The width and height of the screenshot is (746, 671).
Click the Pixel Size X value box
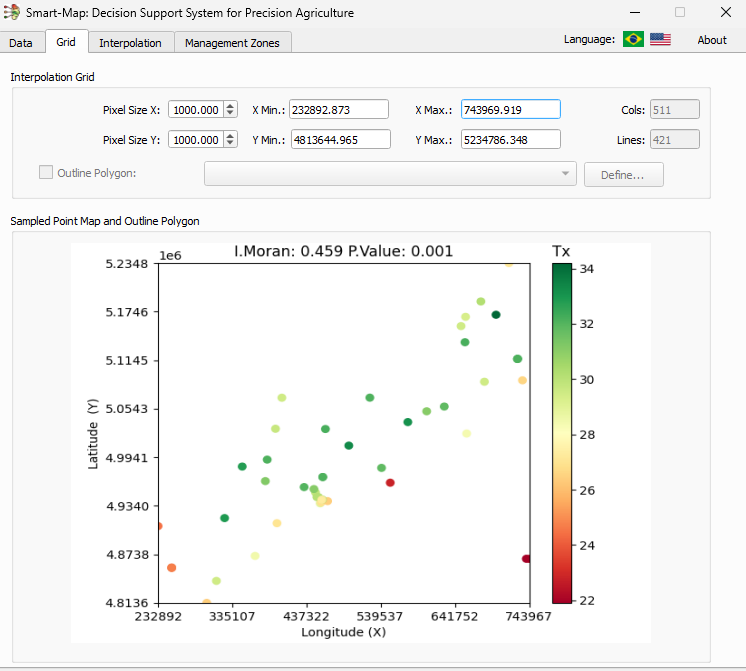point(195,110)
